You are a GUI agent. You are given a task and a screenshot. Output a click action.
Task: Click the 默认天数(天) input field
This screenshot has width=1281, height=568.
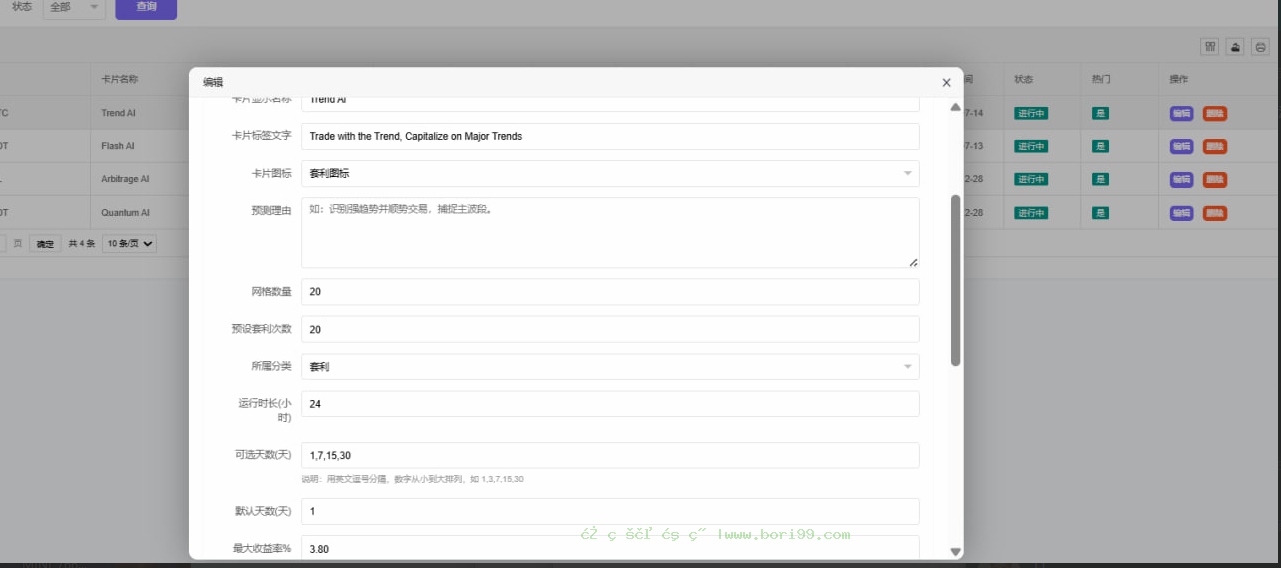click(x=610, y=511)
